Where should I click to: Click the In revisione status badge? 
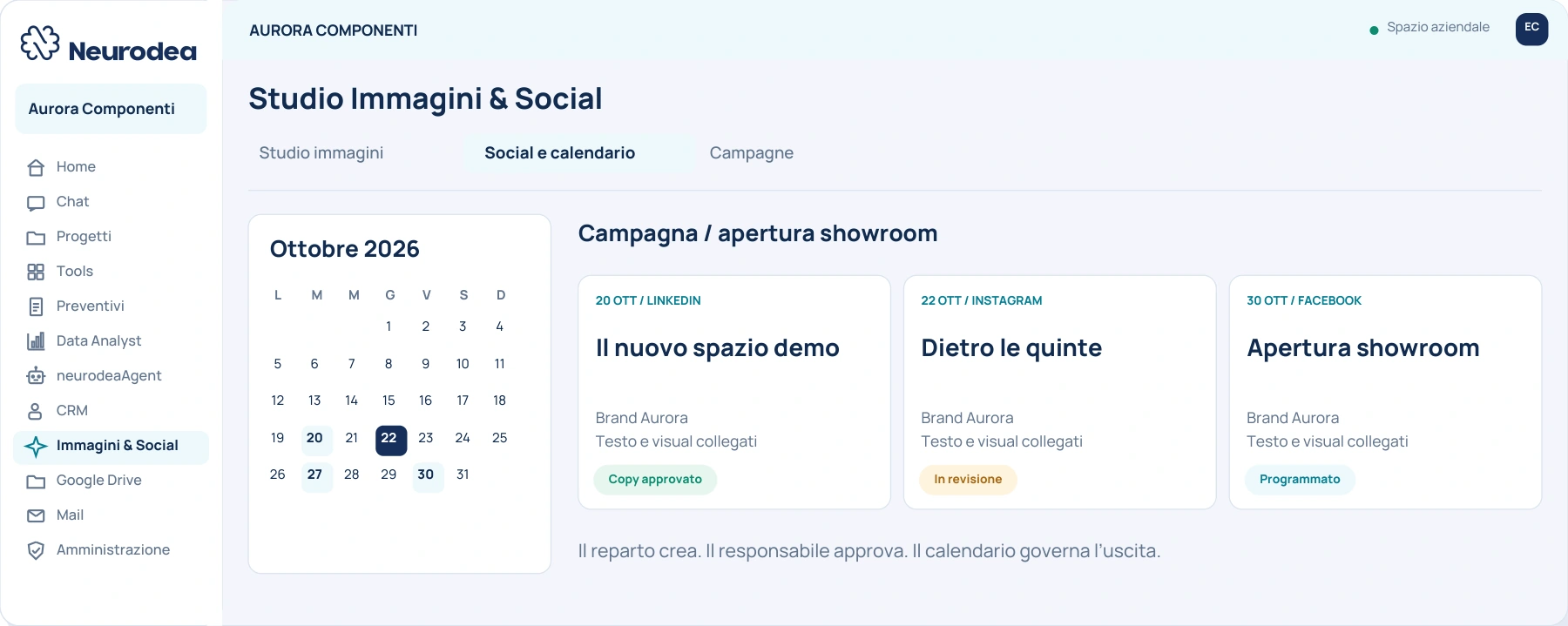(x=968, y=479)
